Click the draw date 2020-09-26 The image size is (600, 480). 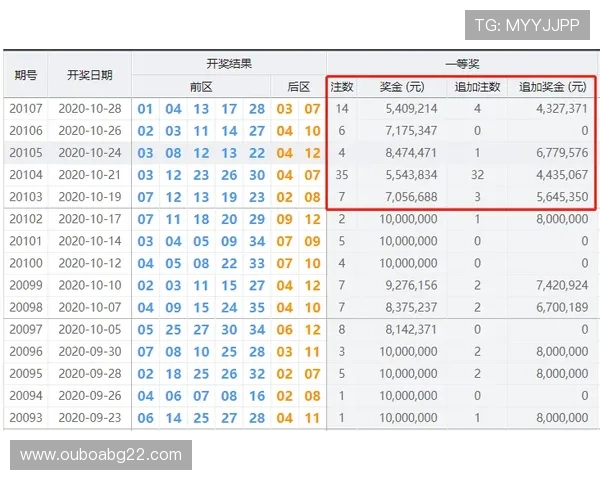(x=90, y=395)
